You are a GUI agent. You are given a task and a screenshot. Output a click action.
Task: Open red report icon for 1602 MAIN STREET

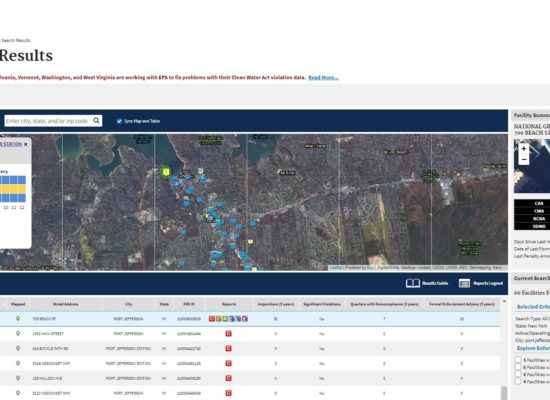coord(228,333)
